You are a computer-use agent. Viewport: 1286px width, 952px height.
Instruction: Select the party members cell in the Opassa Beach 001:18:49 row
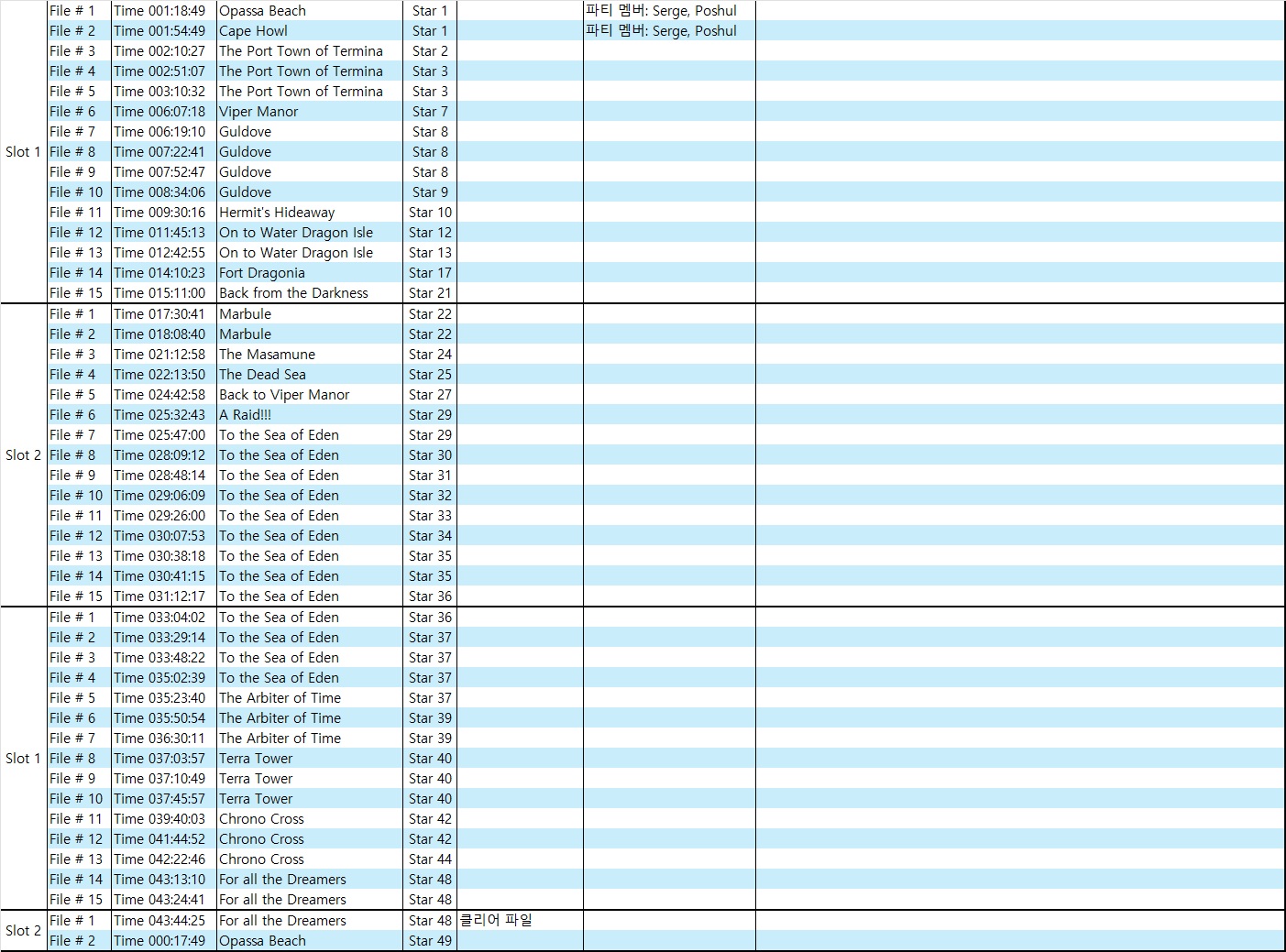click(x=669, y=11)
